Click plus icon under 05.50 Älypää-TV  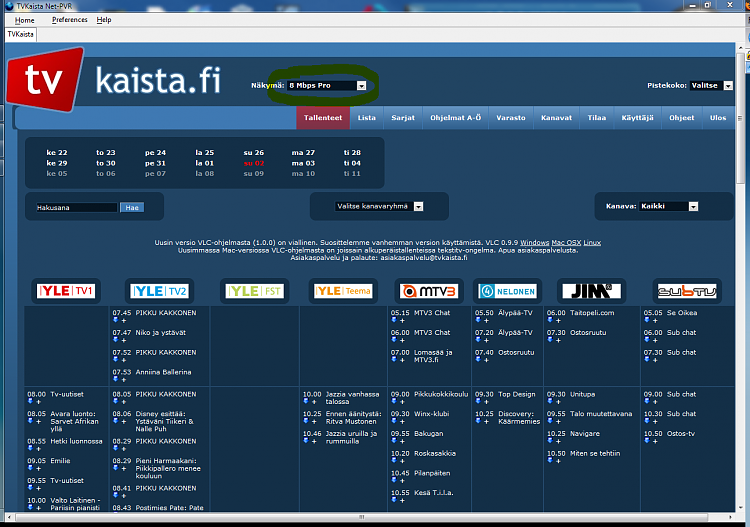point(486,320)
